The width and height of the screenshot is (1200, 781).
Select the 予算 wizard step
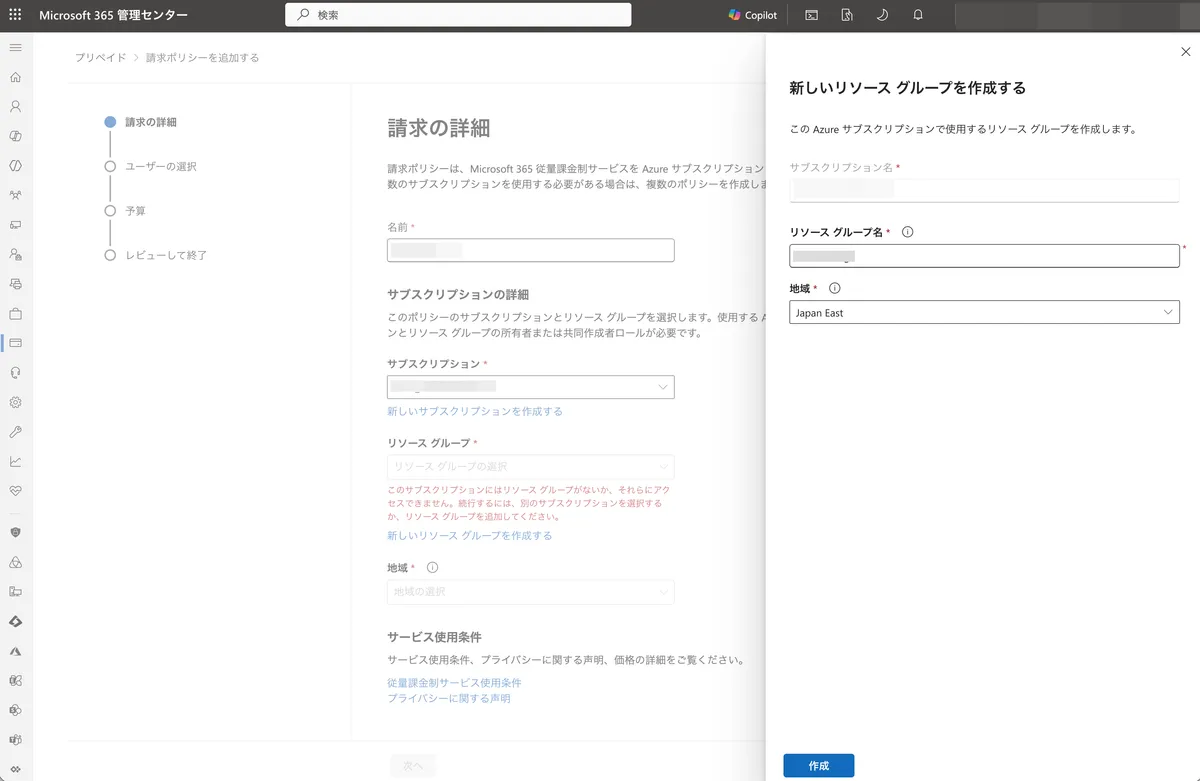(135, 211)
